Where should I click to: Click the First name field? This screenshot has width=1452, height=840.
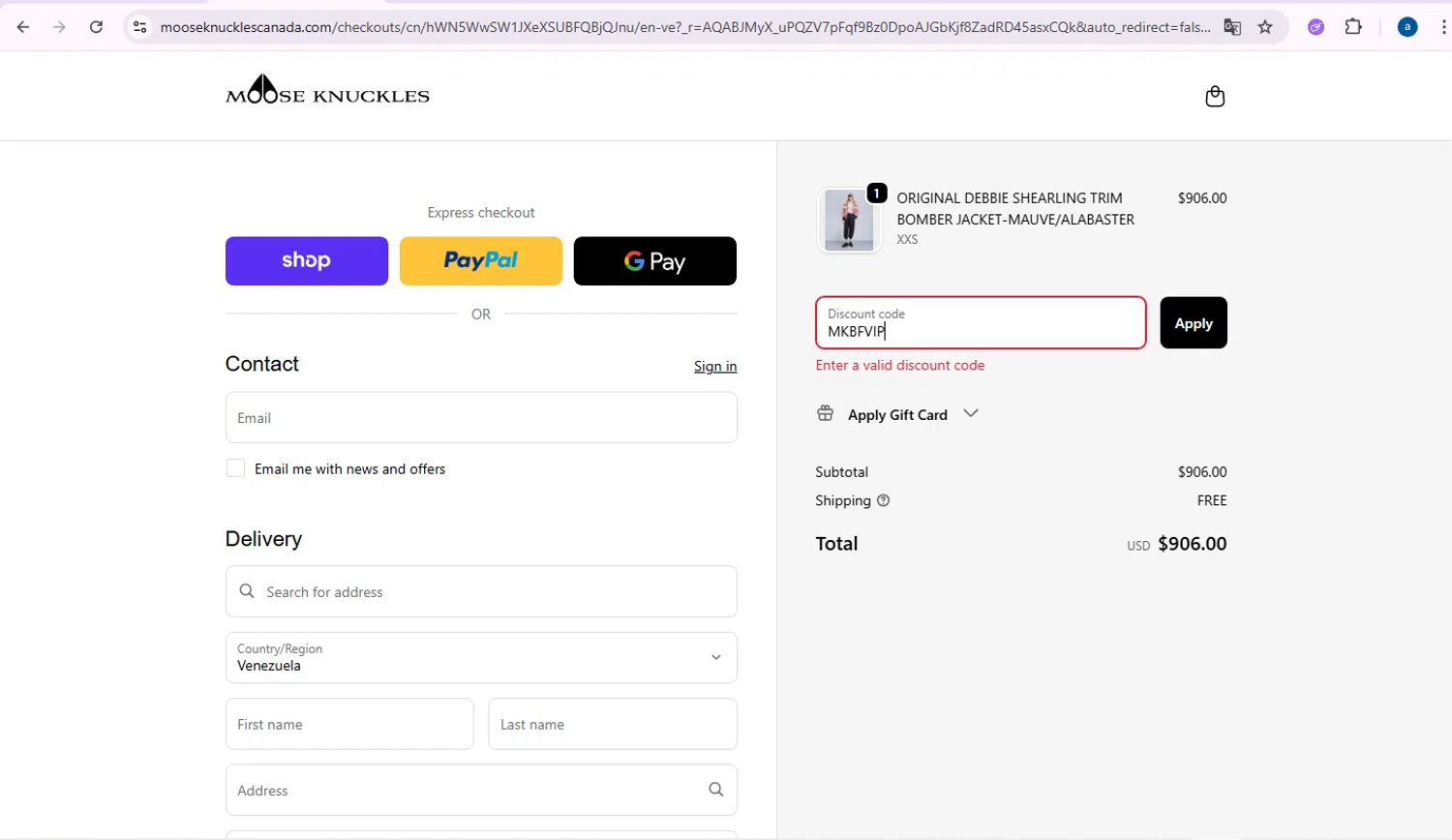click(x=349, y=724)
